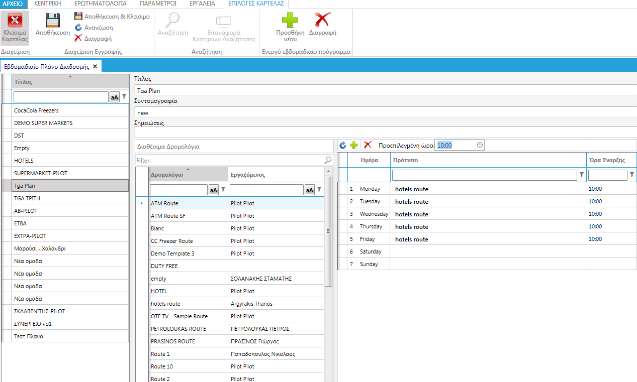637x382 pixels.
Task: Click the funnel icon in the start time column filter
Action: click(632, 175)
